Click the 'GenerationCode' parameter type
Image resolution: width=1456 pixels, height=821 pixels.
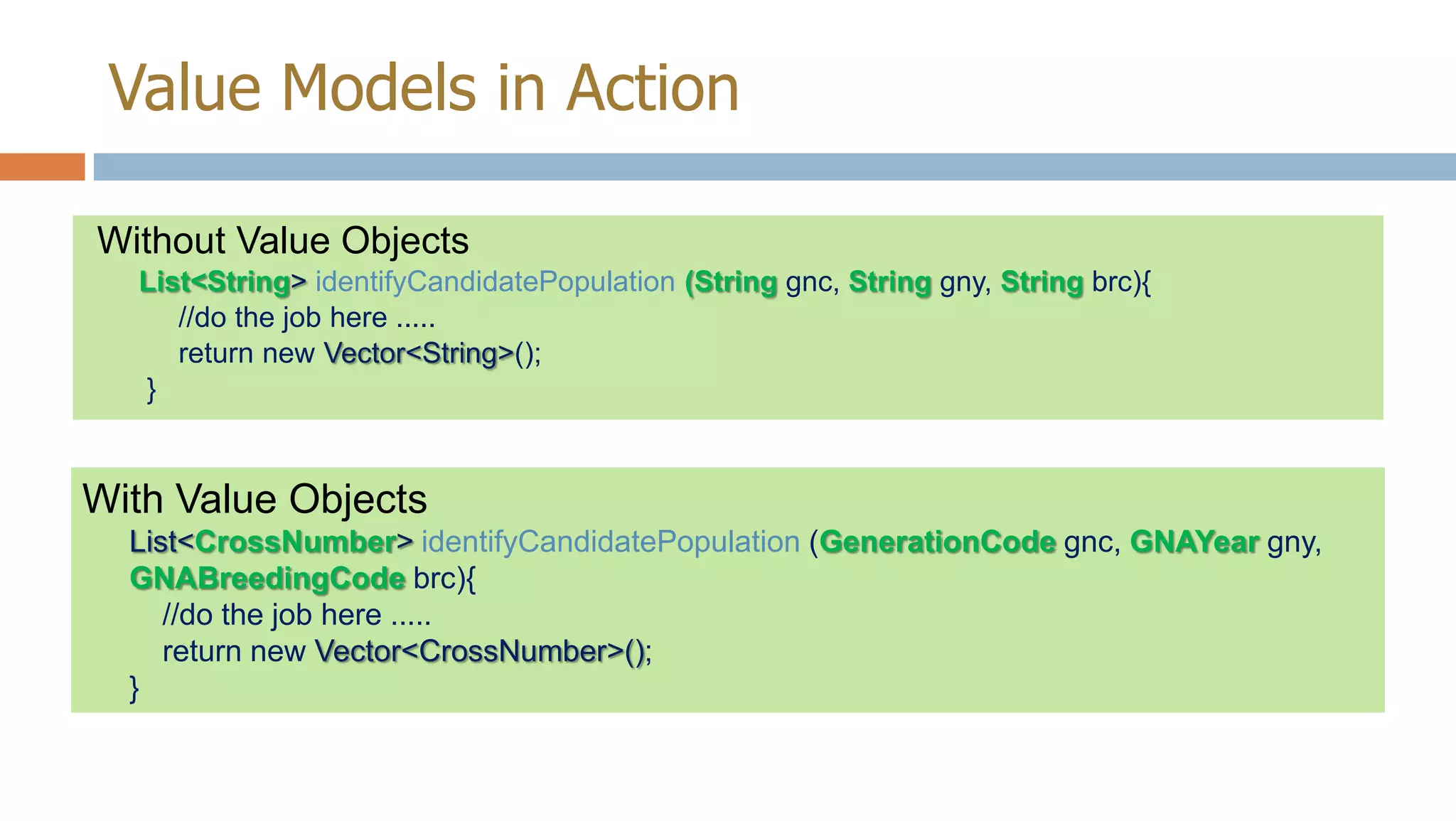(x=938, y=542)
